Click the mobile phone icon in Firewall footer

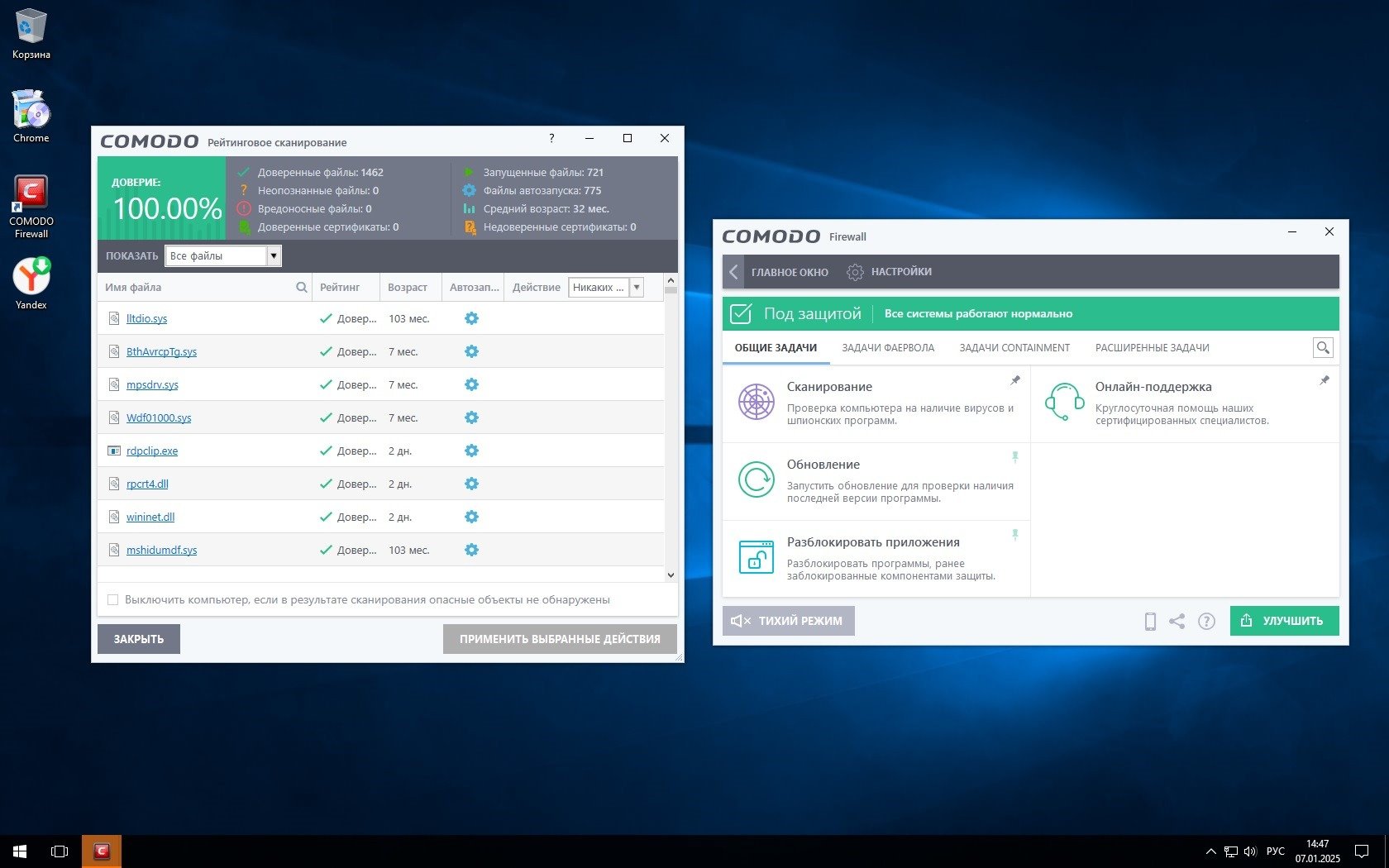tap(1150, 621)
